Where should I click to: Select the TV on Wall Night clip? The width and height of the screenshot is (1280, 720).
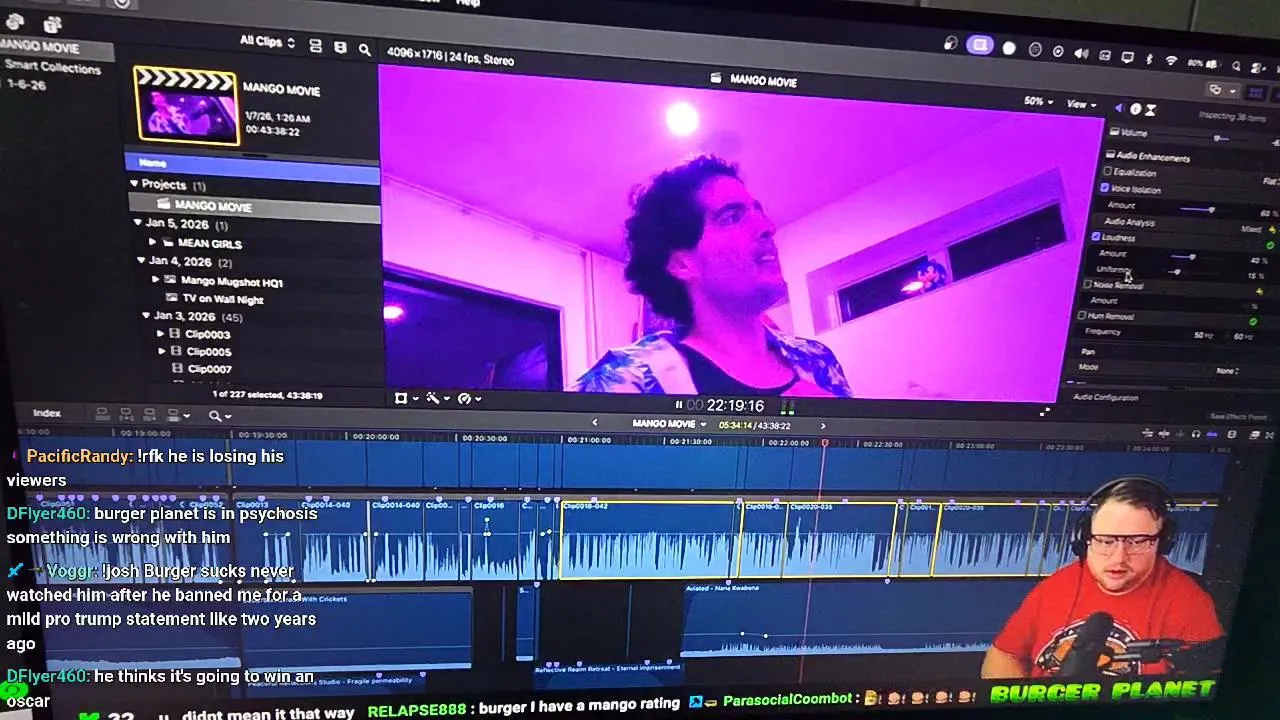(222, 299)
